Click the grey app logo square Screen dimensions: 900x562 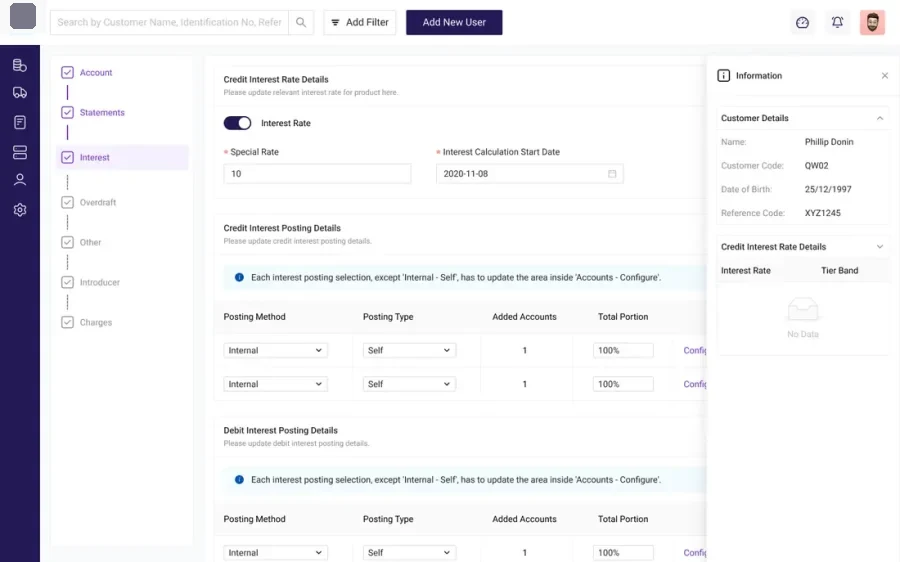[23, 16]
